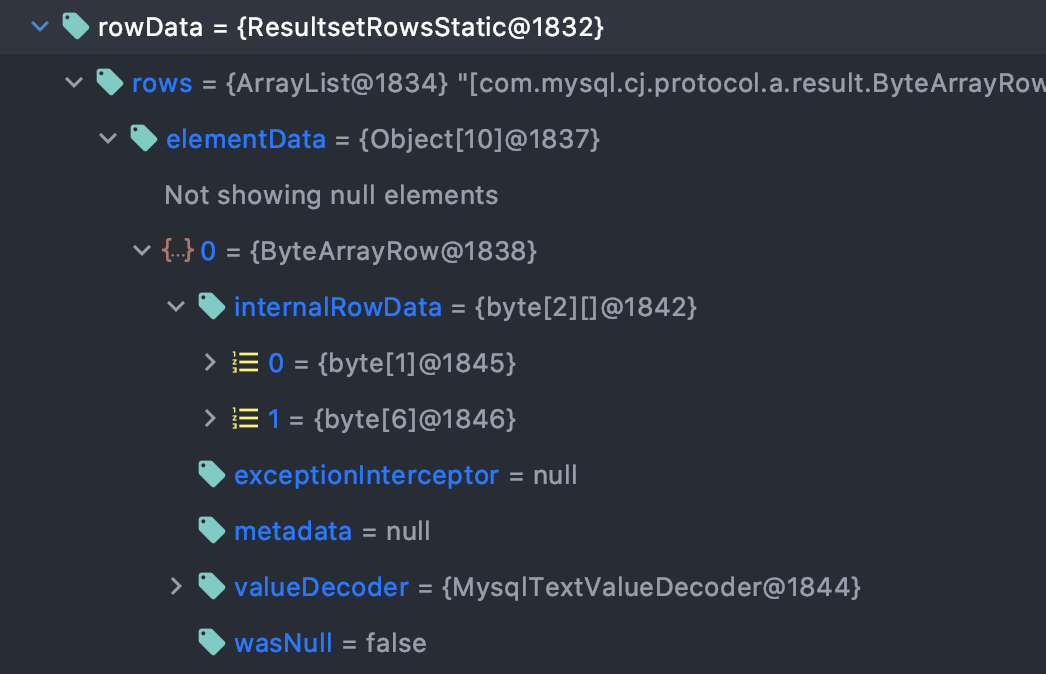This screenshot has height=674, width=1046.
Task: Click the tag icon next to rows
Action: [x=109, y=83]
